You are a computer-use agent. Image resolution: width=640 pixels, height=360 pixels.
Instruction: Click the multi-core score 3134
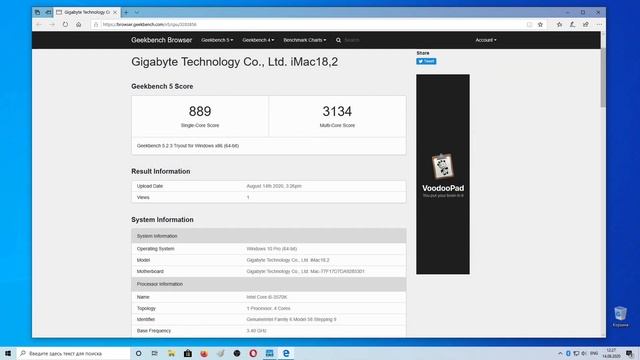coord(337,111)
